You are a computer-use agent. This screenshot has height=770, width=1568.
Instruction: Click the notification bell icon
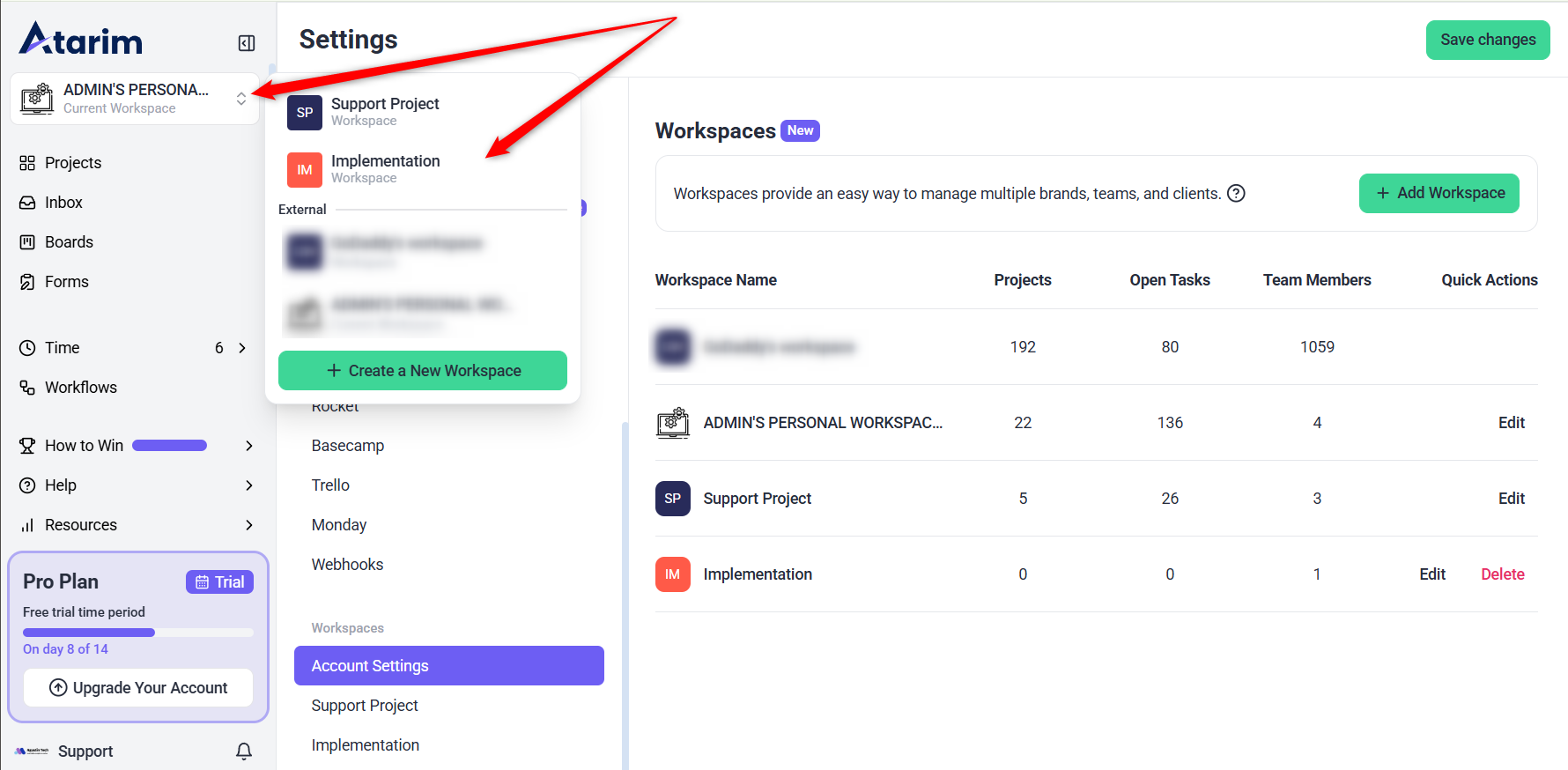[x=244, y=751]
